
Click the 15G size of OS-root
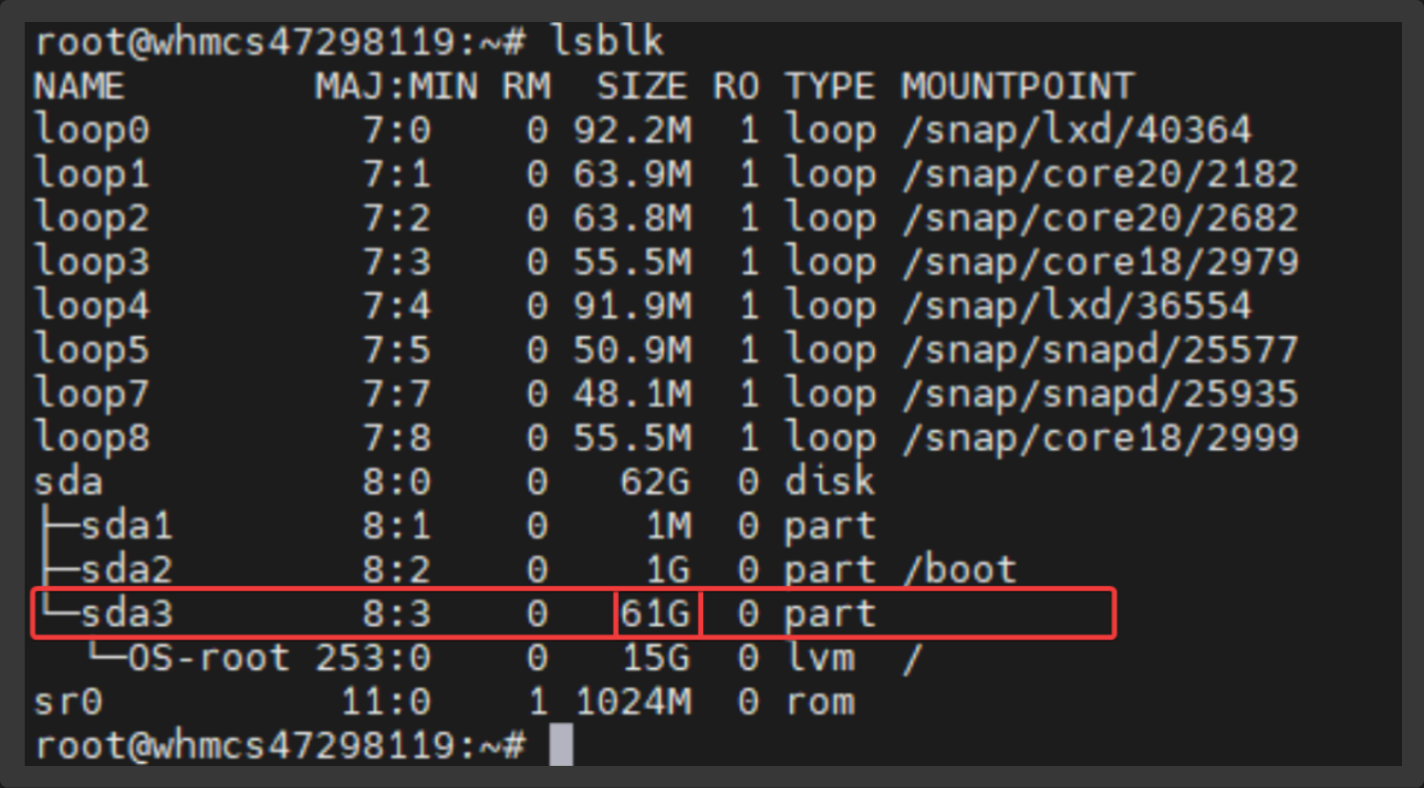coord(655,658)
